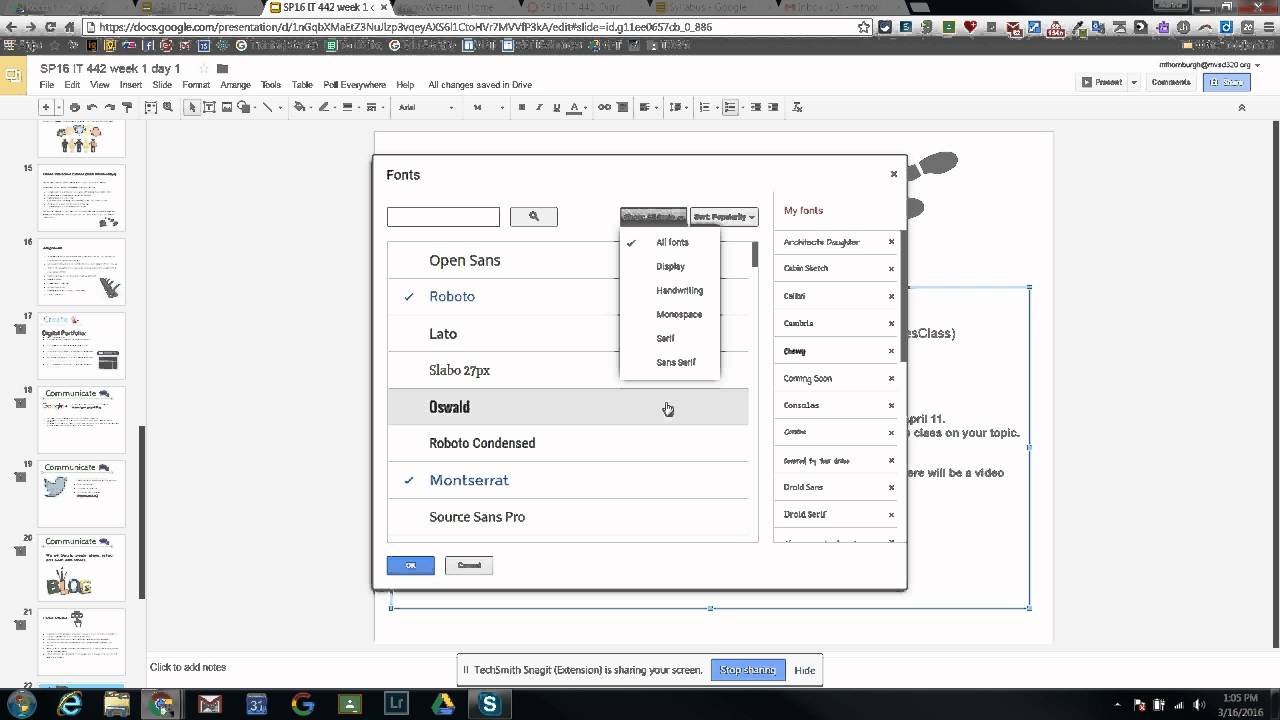Viewport: 1280px width, 720px height.
Task: Toggle underline formatting in toolbar
Action: (x=556, y=107)
